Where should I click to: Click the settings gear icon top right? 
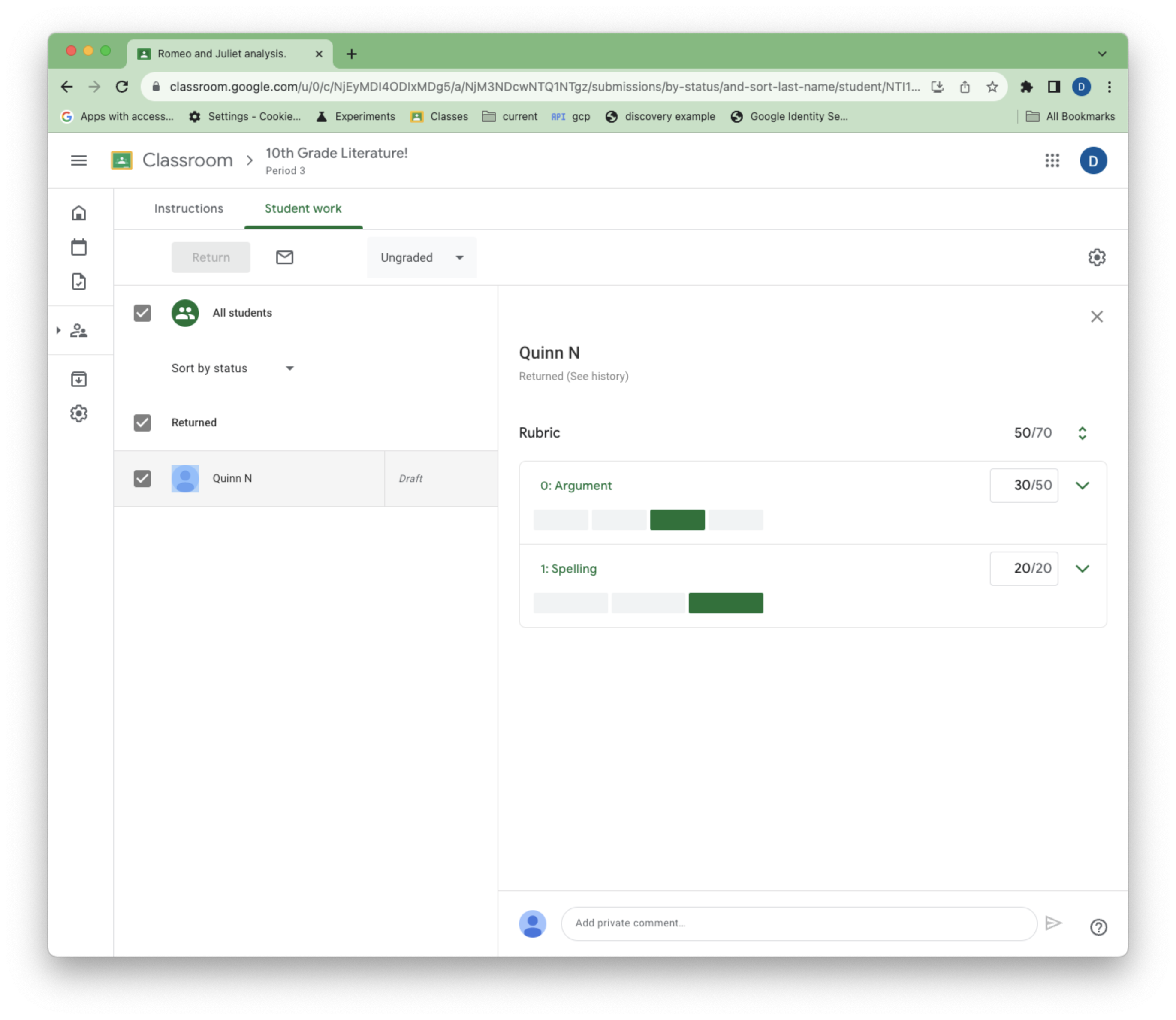(x=1097, y=257)
